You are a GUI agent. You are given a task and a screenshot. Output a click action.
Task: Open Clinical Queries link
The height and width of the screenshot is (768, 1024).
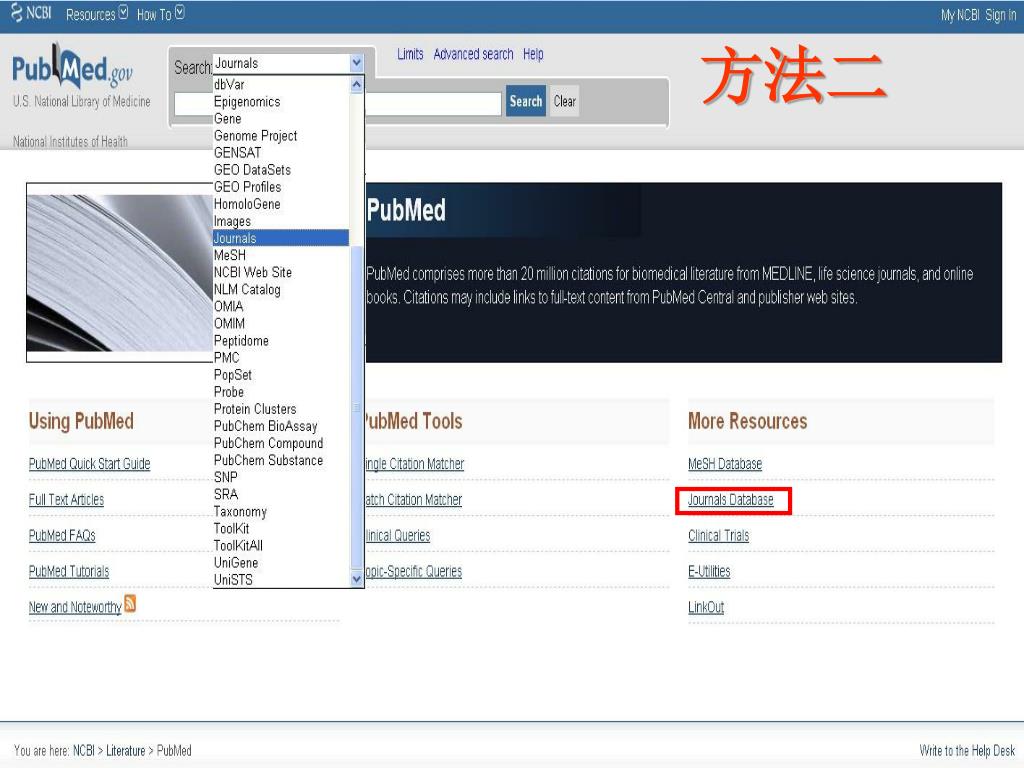(x=398, y=536)
